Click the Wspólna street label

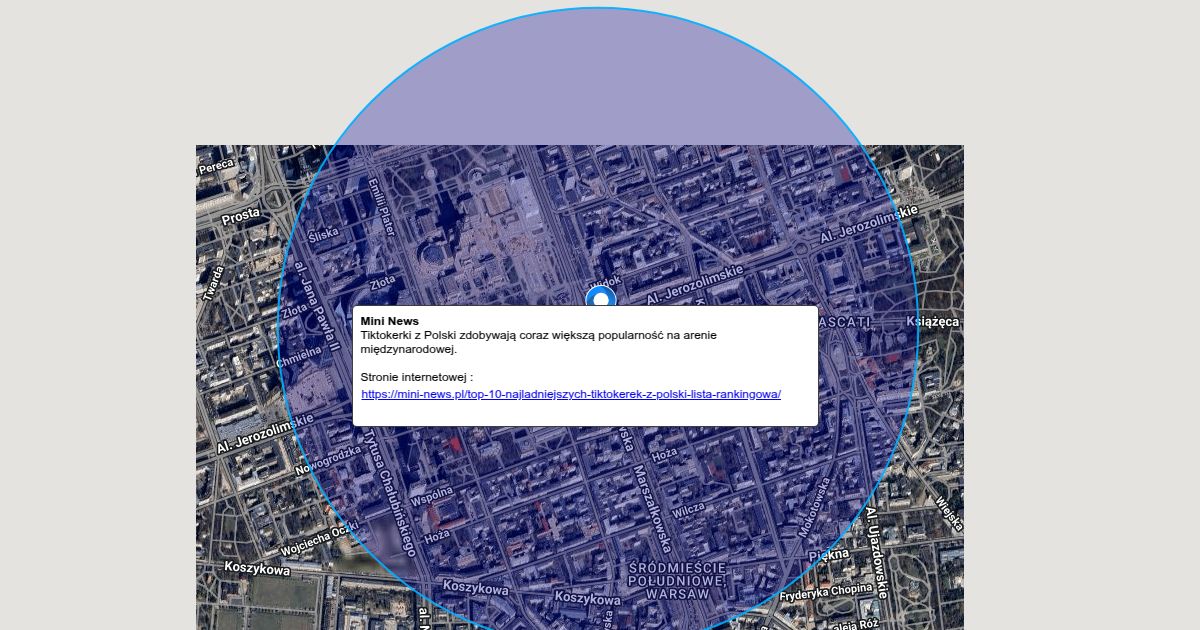[432, 495]
